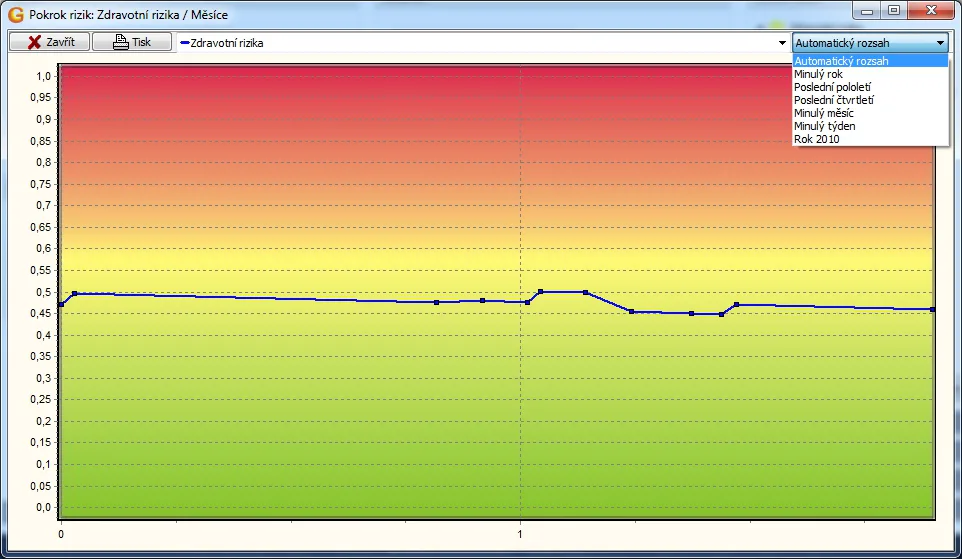Image resolution: width=962 pixels, height=559 pixels.
Task: Select Poslední čtvrtletí range option
Action: [x=834, y=100]
